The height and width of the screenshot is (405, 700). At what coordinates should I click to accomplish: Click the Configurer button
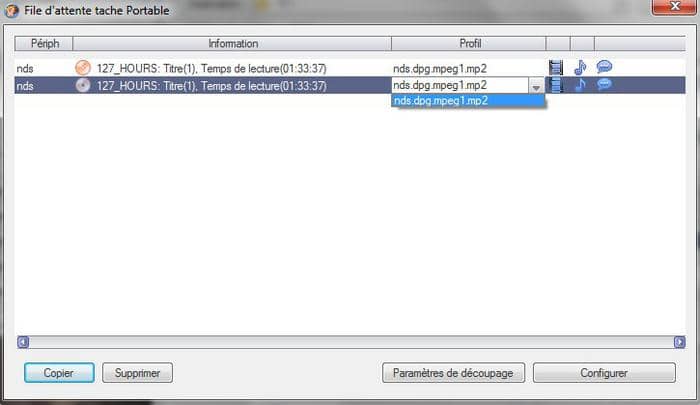(x=604, y=373)
